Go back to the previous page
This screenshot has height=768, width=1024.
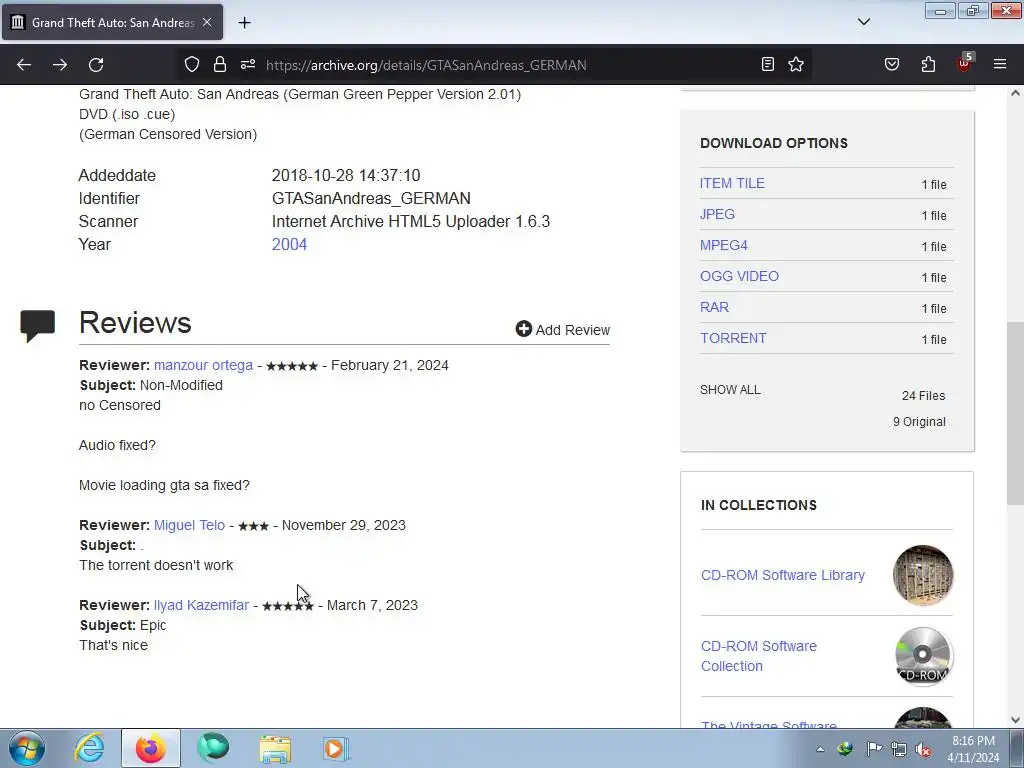click(x=24, y=65)
